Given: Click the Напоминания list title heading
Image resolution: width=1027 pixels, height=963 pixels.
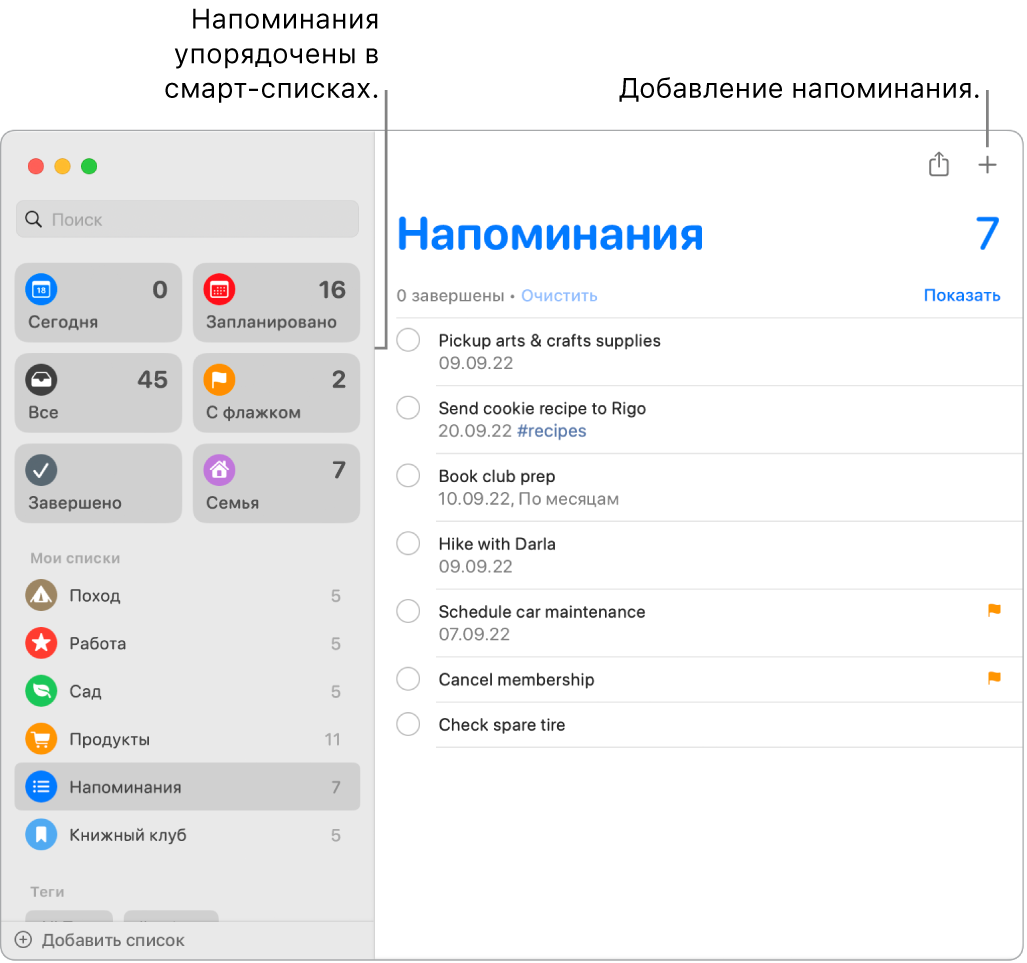Looking at the screenshot, I should 550,234.
